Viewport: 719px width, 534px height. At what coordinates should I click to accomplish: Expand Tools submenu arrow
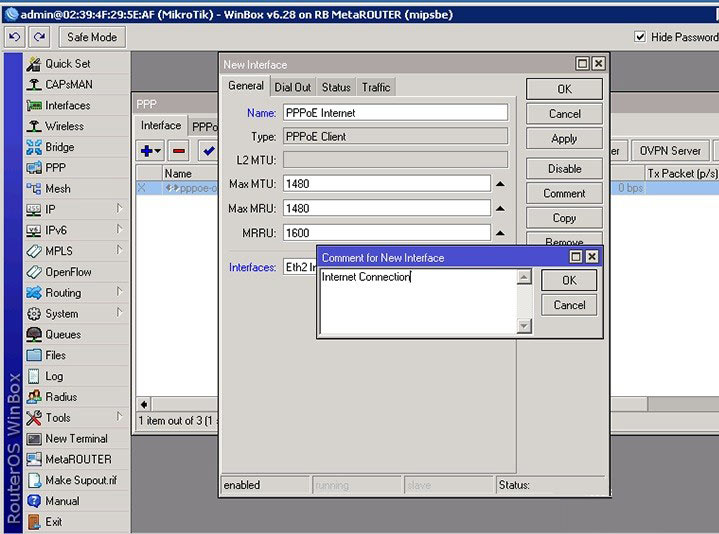[119, 416]
